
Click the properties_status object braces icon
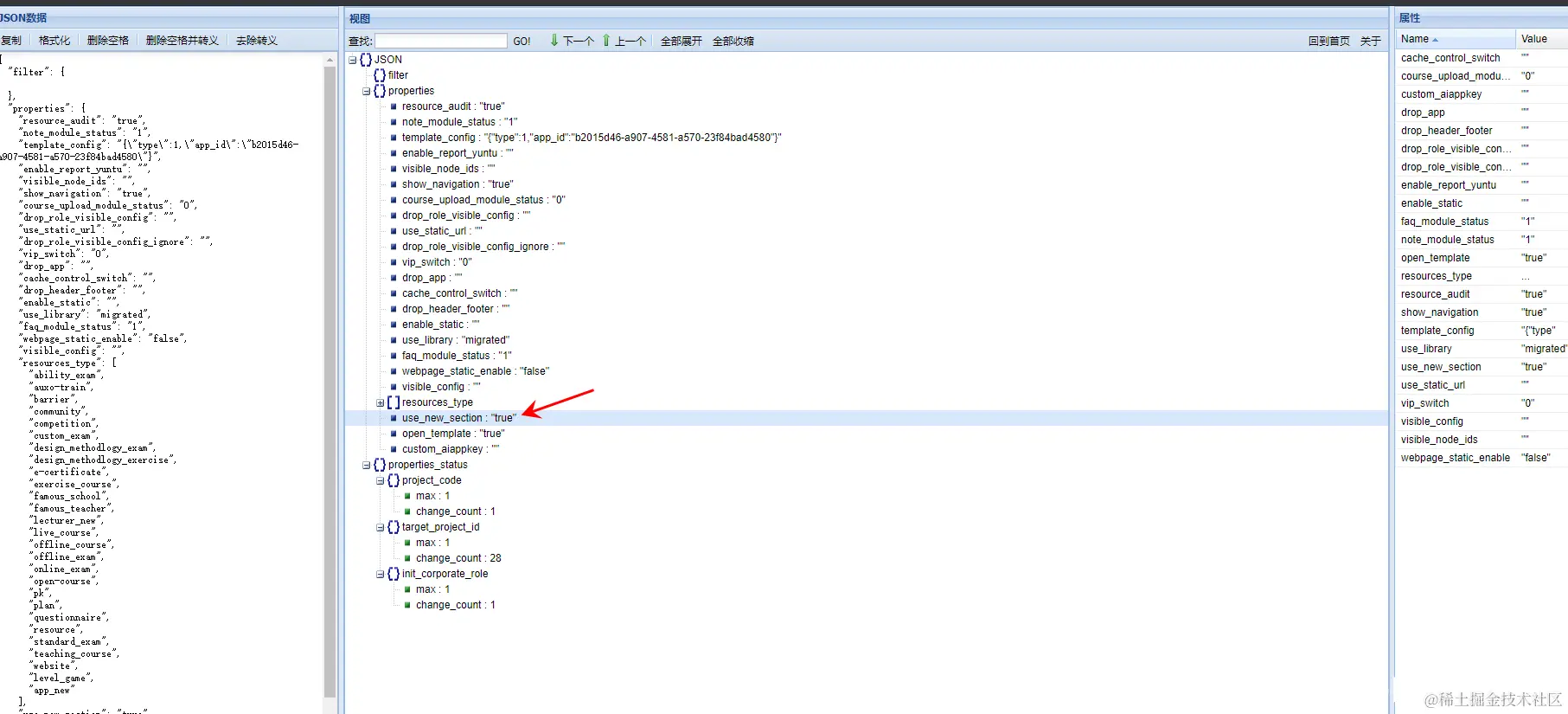pos(380,465)
